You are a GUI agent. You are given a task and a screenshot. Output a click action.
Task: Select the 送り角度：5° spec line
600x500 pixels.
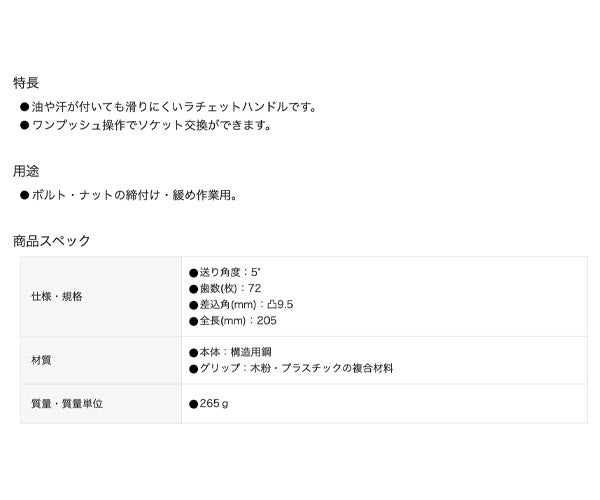tap(230, 272)
